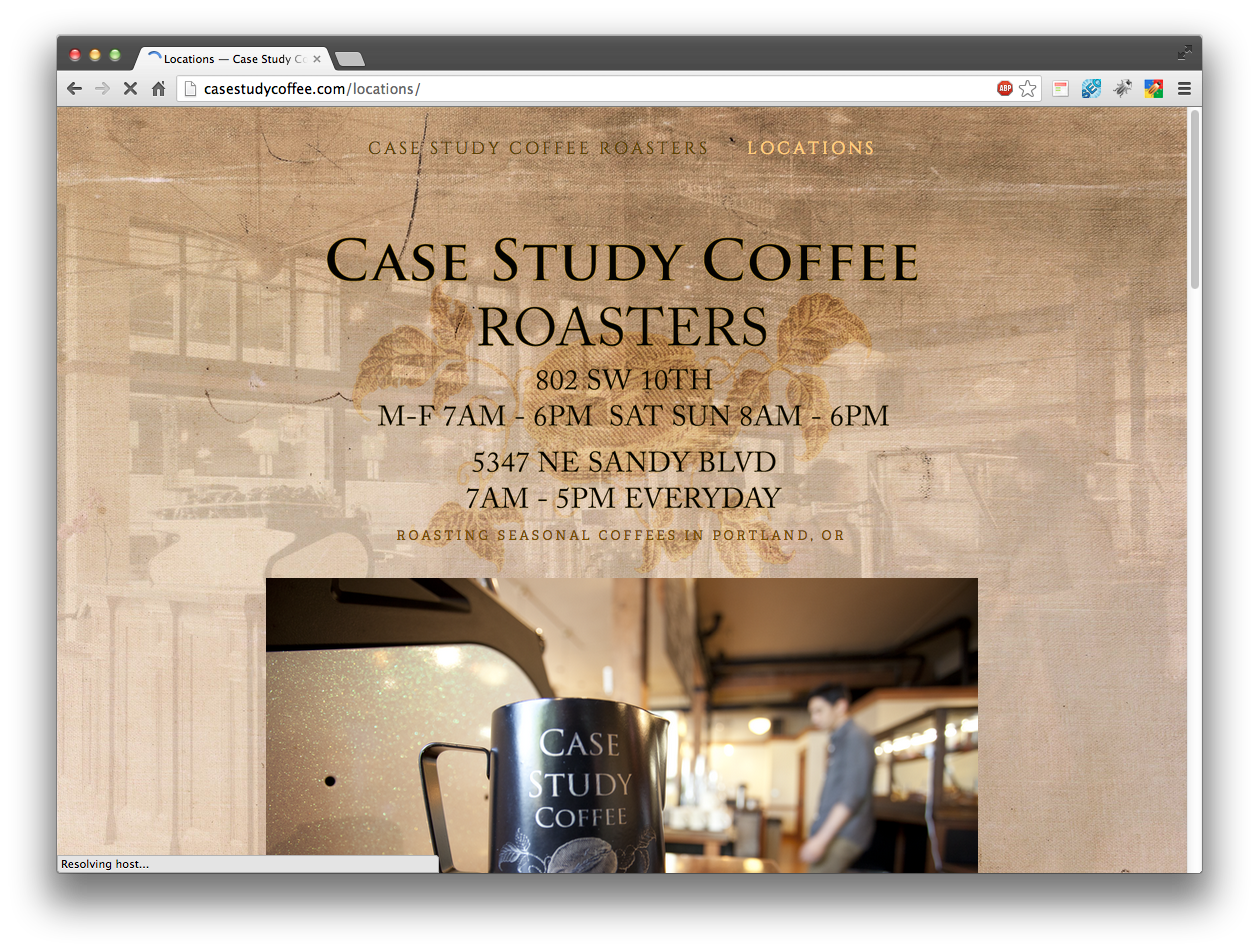
Task: Close the Locations tab
Action: [x=317, y=59]
